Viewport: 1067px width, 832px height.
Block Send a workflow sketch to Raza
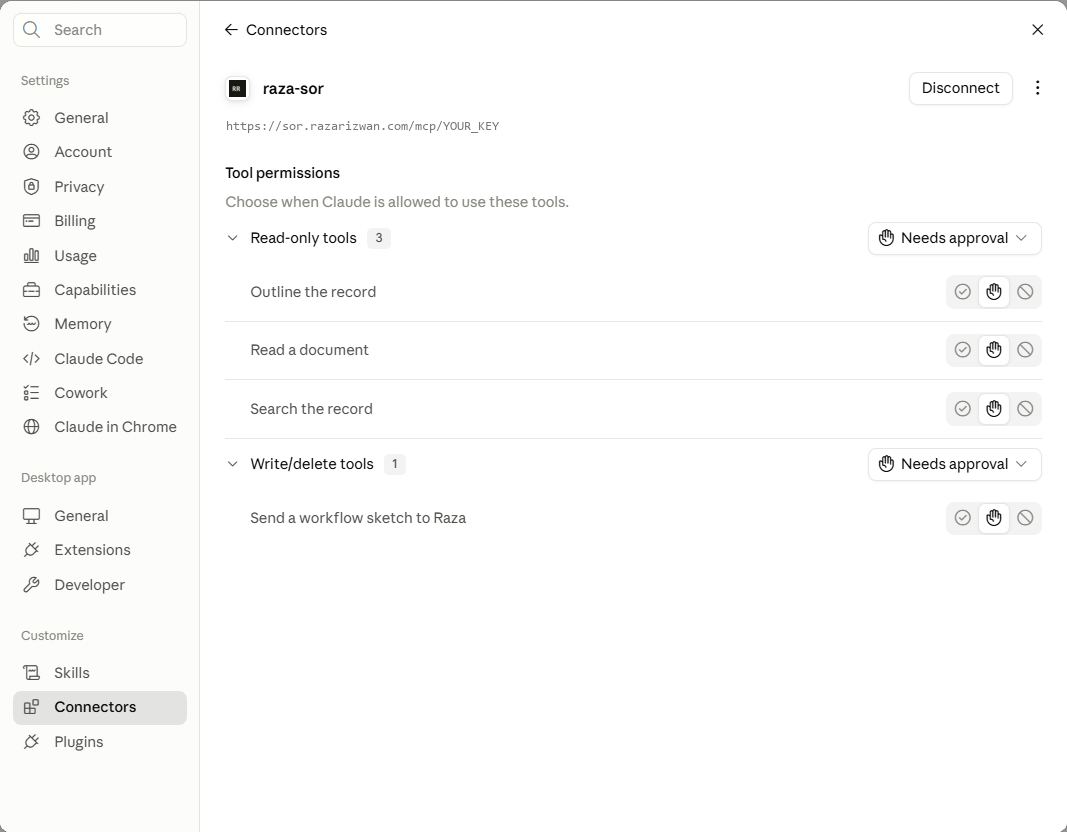1025,518
